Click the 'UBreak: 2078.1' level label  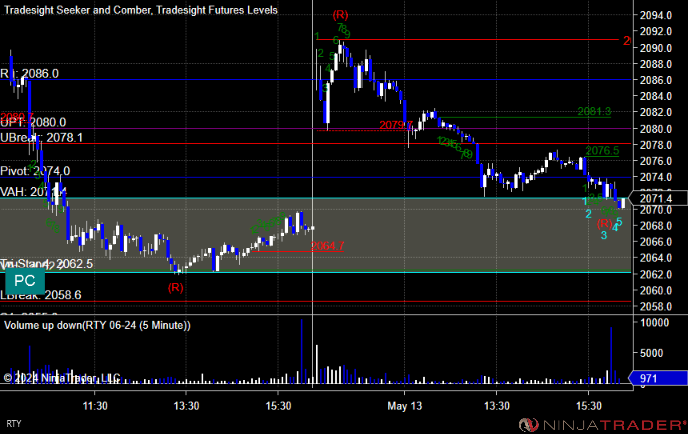point(41,138)
